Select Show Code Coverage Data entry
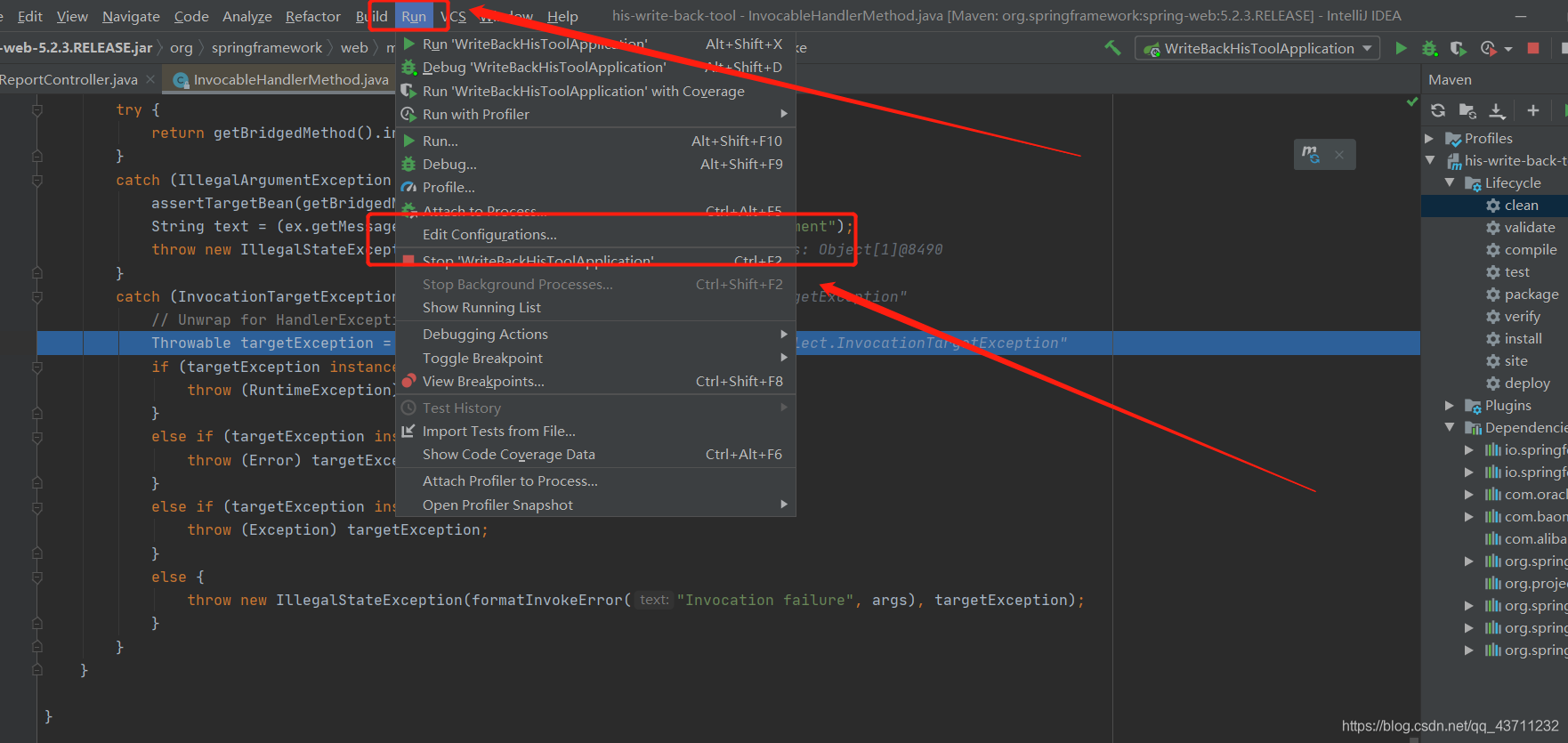This screenshot has height=743, width=1568. coord(595,454)
